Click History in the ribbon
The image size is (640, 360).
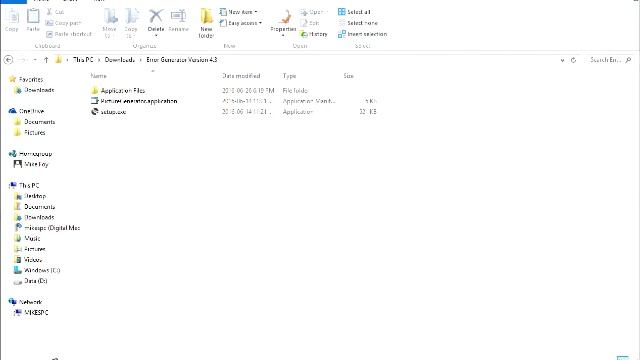(314, 34)
